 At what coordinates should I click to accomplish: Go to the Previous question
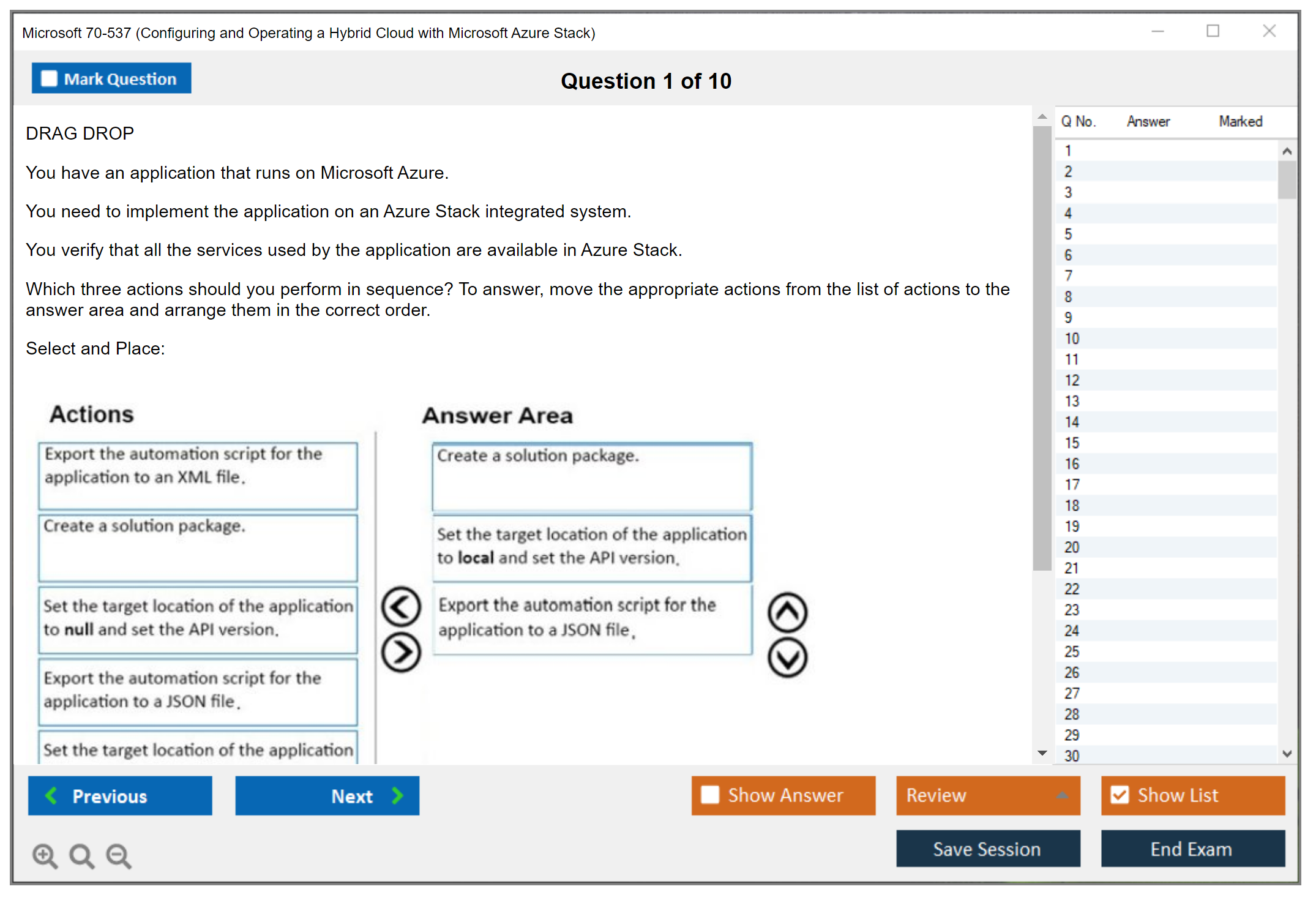pyautogui.click(x=120, y=796)
